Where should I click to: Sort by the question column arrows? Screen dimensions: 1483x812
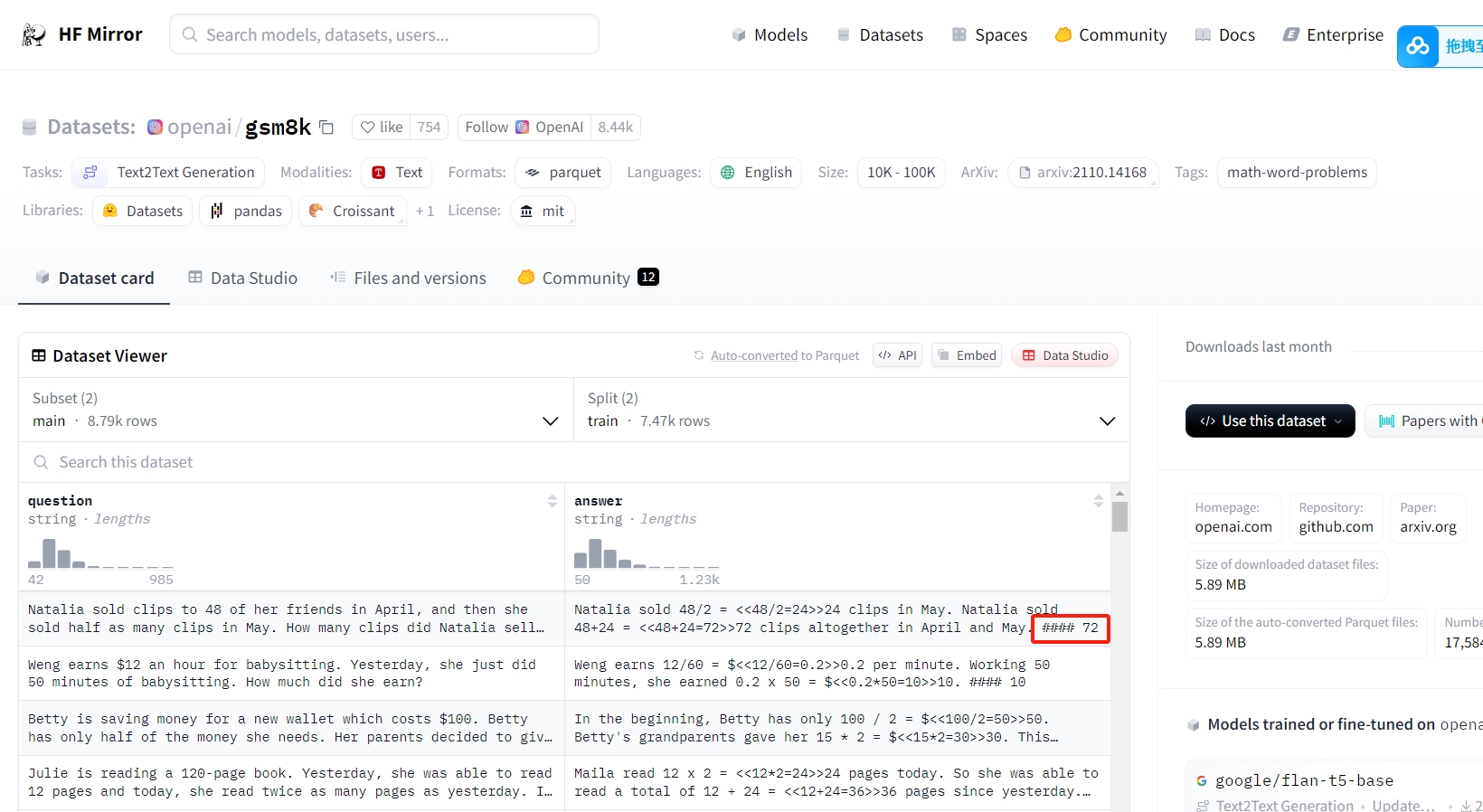[553, 501]
